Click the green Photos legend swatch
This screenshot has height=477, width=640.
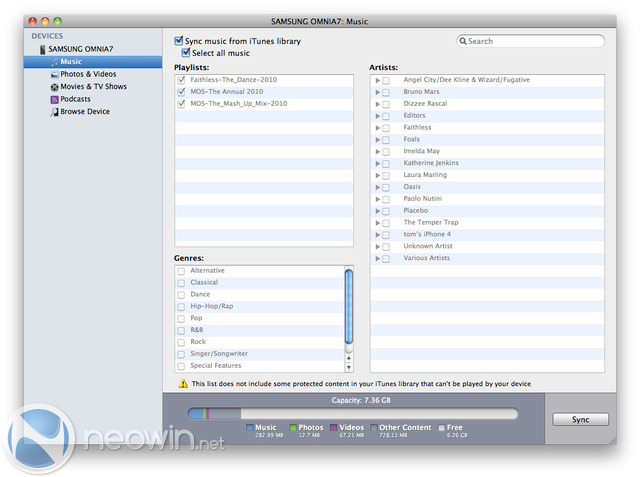coord(293,428)
